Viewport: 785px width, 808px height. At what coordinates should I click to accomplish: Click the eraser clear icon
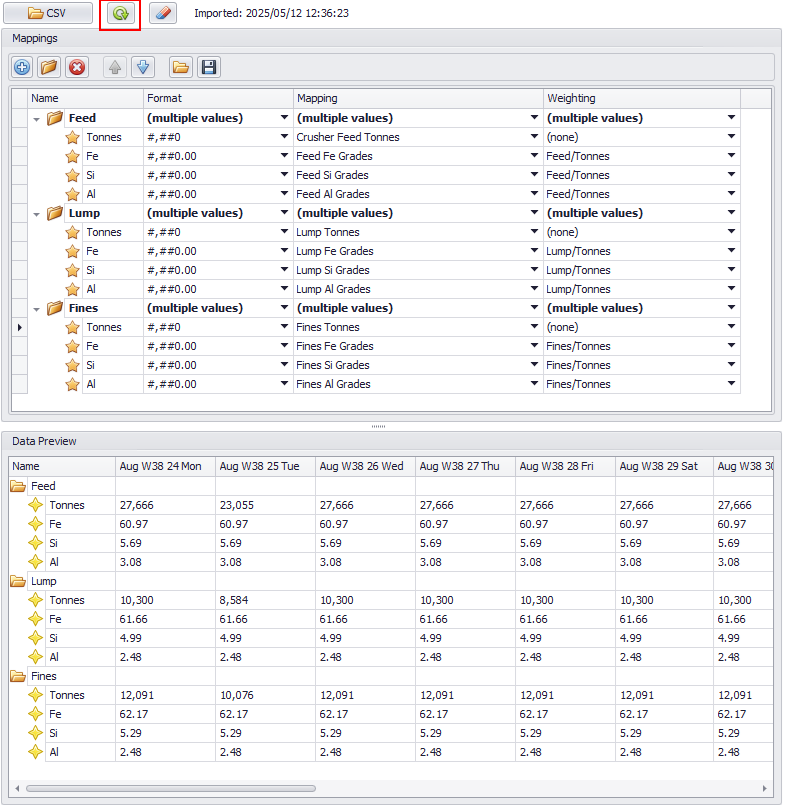(x=165, y=14)
